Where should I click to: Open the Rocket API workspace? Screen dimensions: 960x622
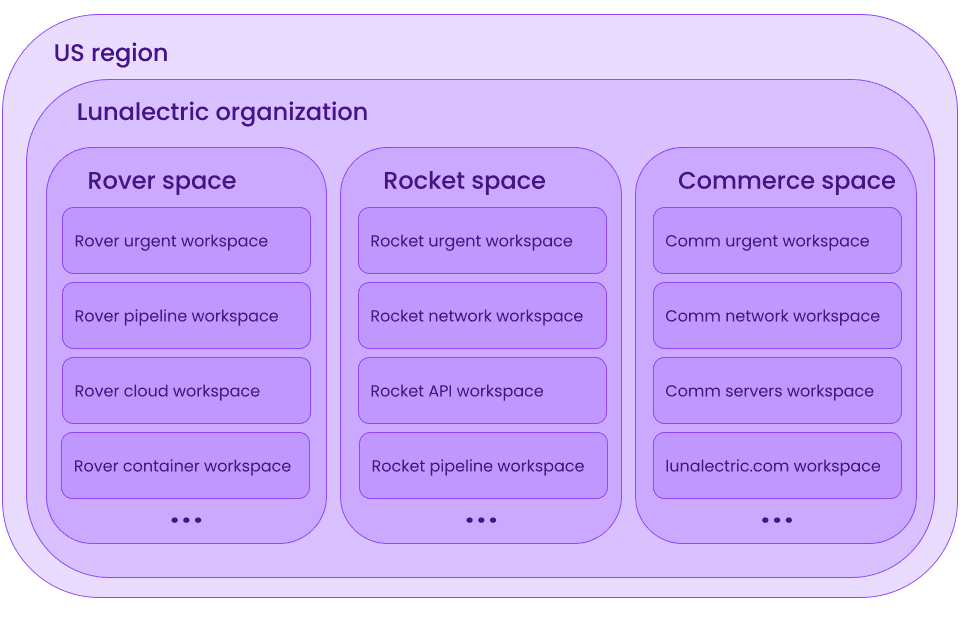coord(482,390)
